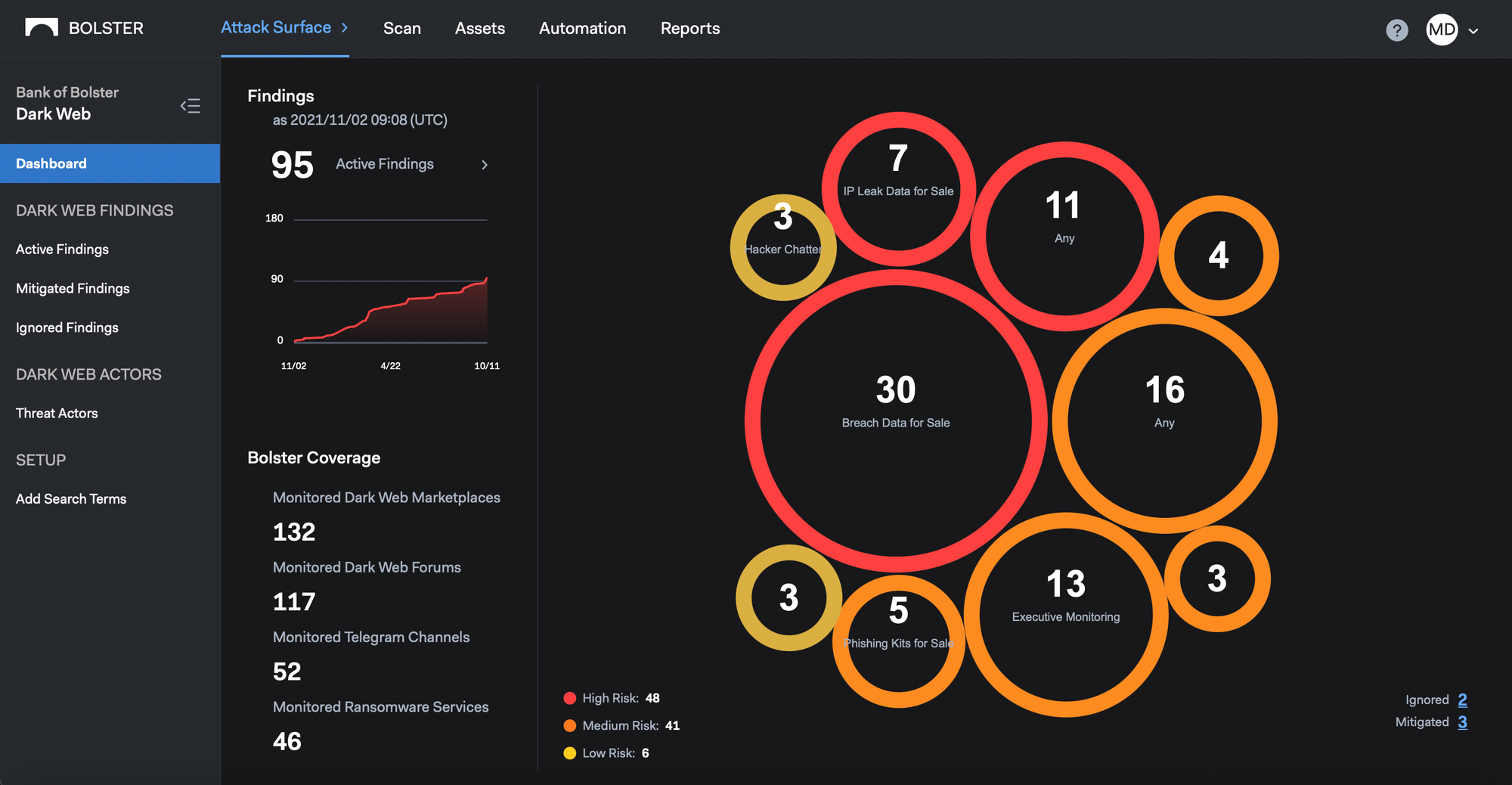Click the Bank of Bolster organization name

(67, 92)
